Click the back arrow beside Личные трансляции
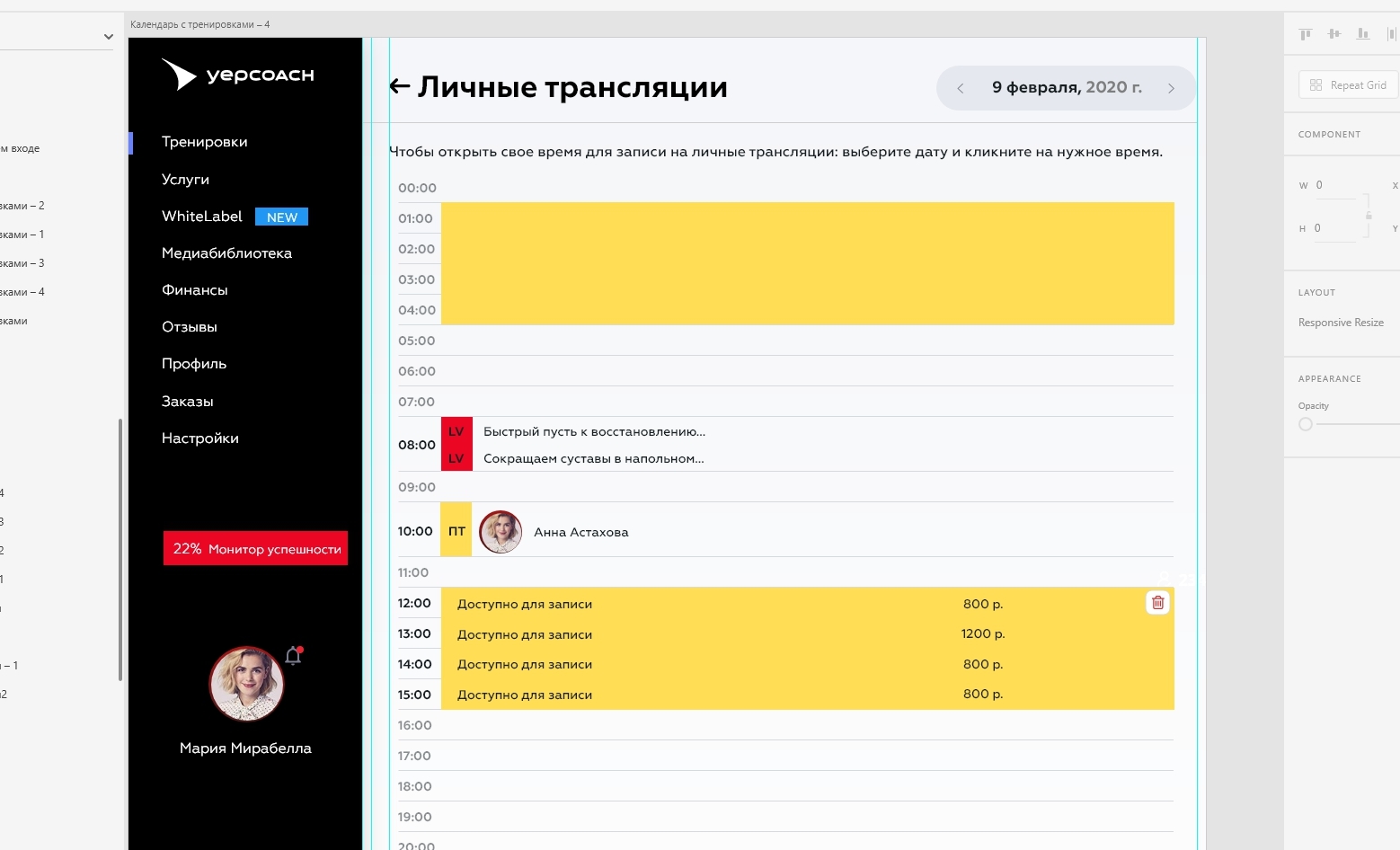 point(400,86)
